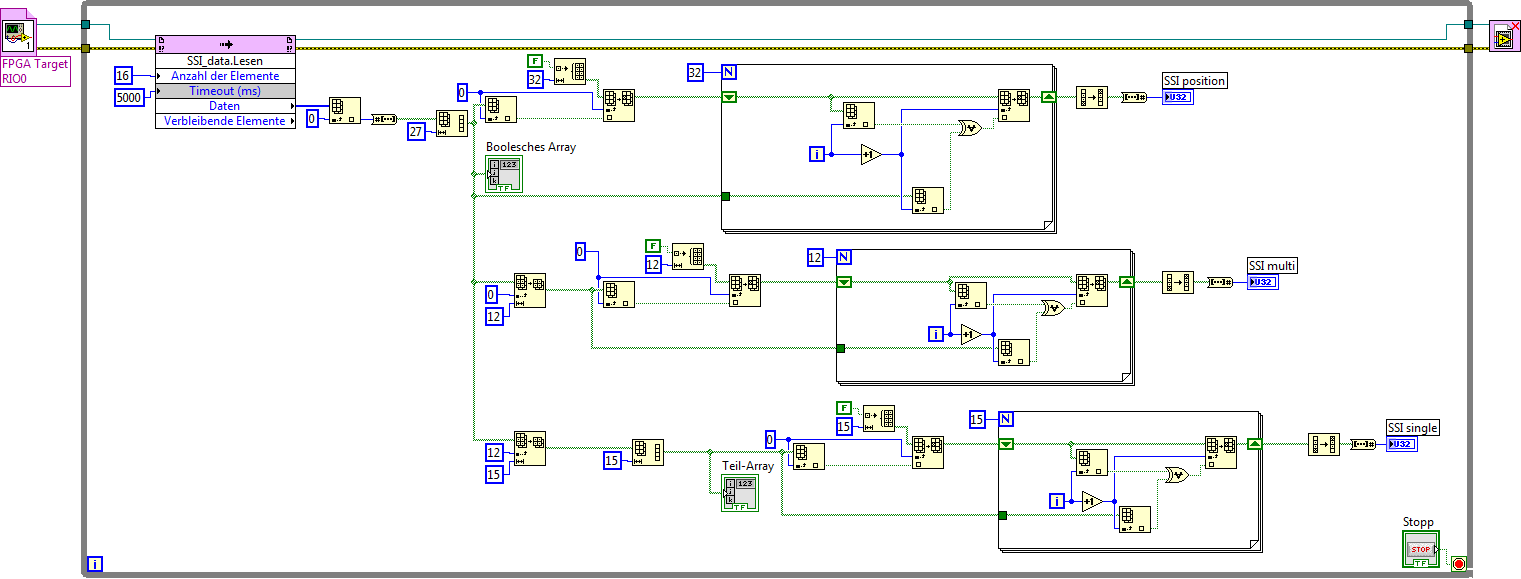Click the Stopp button terminal
The height and width of the screenshot is (579, 1521).
1420,549
